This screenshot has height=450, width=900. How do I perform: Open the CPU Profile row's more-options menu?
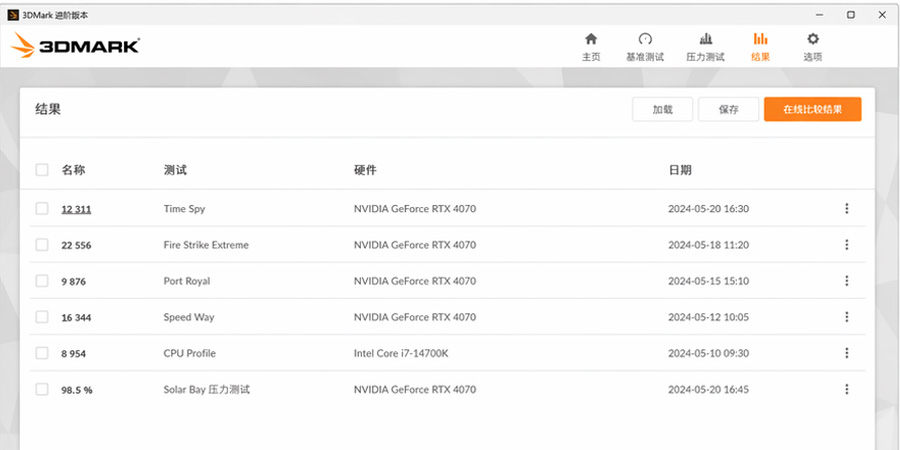point(846,353)
